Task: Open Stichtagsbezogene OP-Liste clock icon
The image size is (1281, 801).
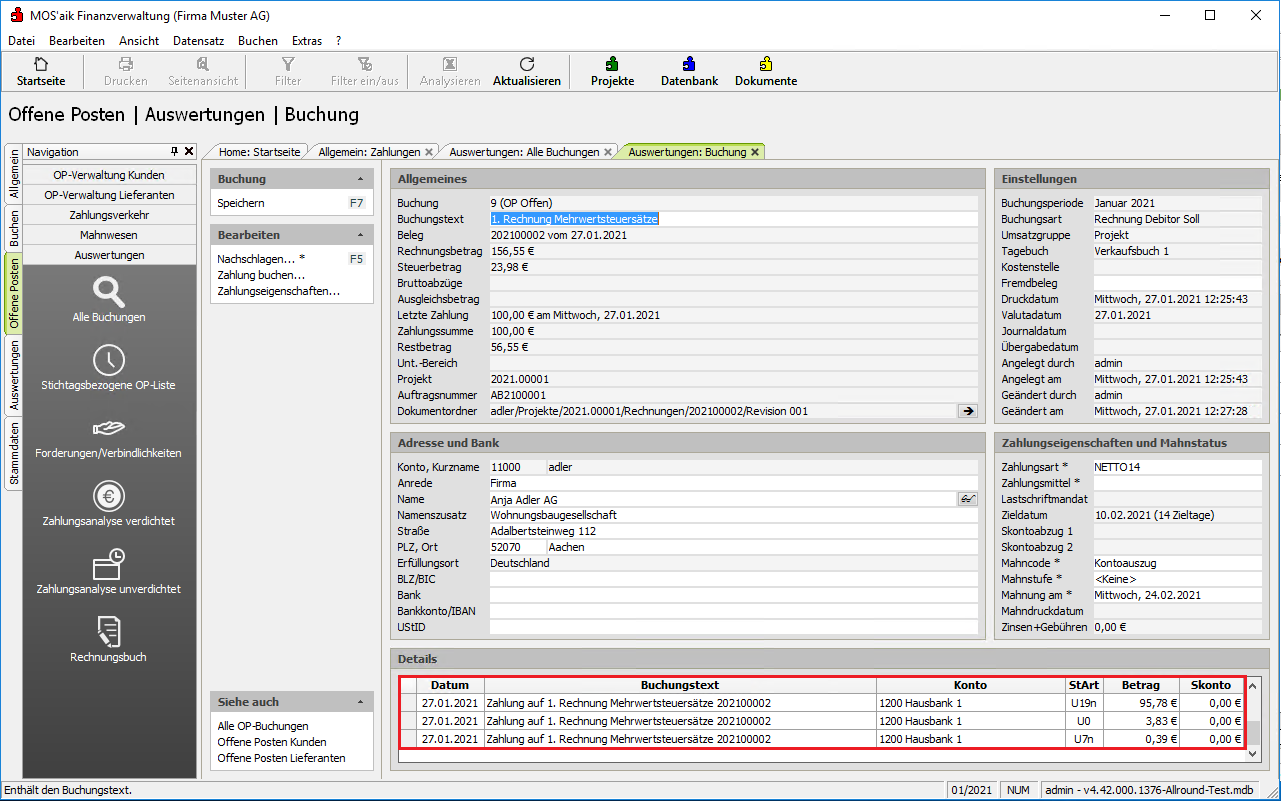Action: pyautogui.click(x=109, y=360)
